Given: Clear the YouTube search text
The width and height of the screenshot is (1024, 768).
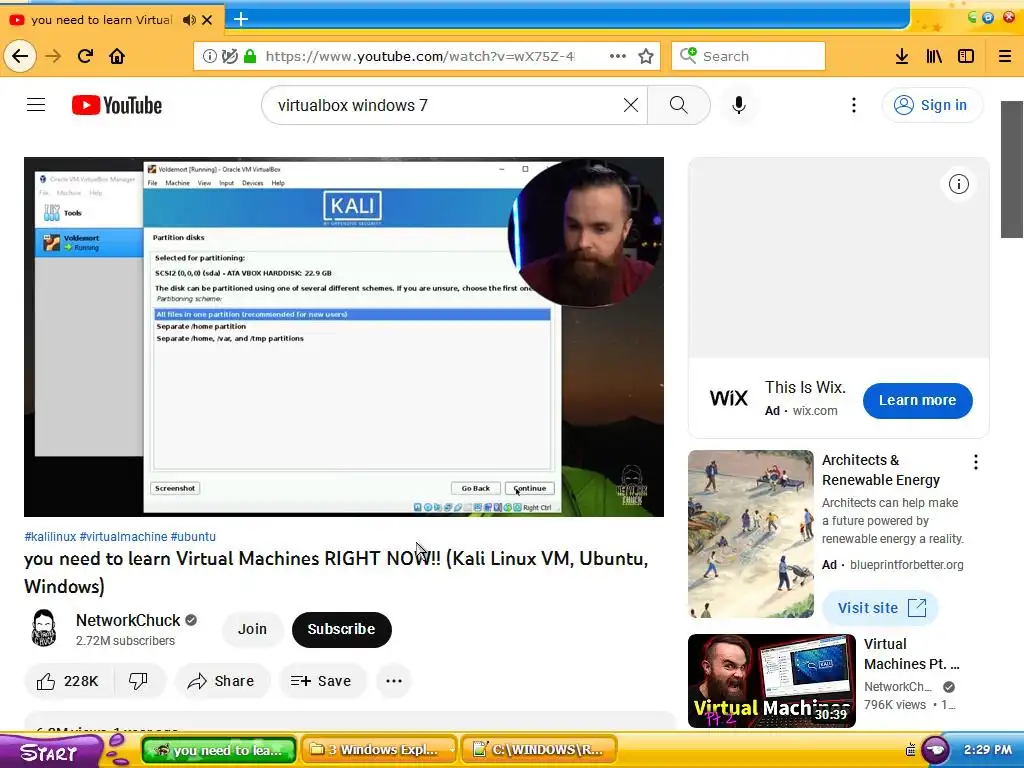Looking at the screenshot, I should 630,105.
